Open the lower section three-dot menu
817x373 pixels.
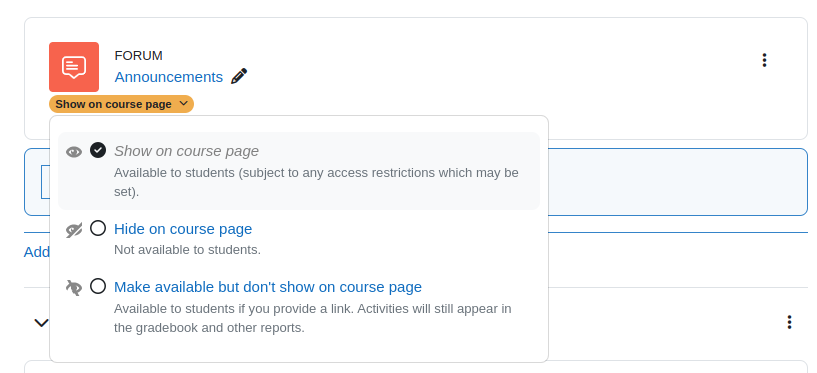point(789,322)
